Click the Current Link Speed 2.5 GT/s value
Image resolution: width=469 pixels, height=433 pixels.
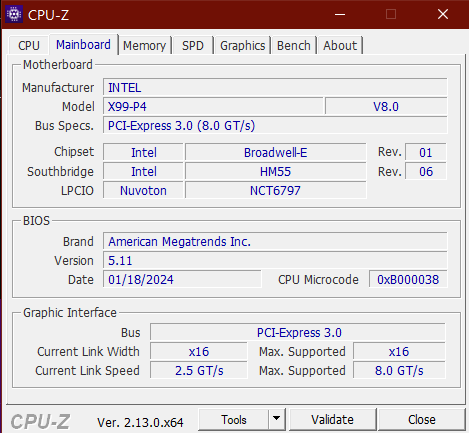(x=199, y=370)
